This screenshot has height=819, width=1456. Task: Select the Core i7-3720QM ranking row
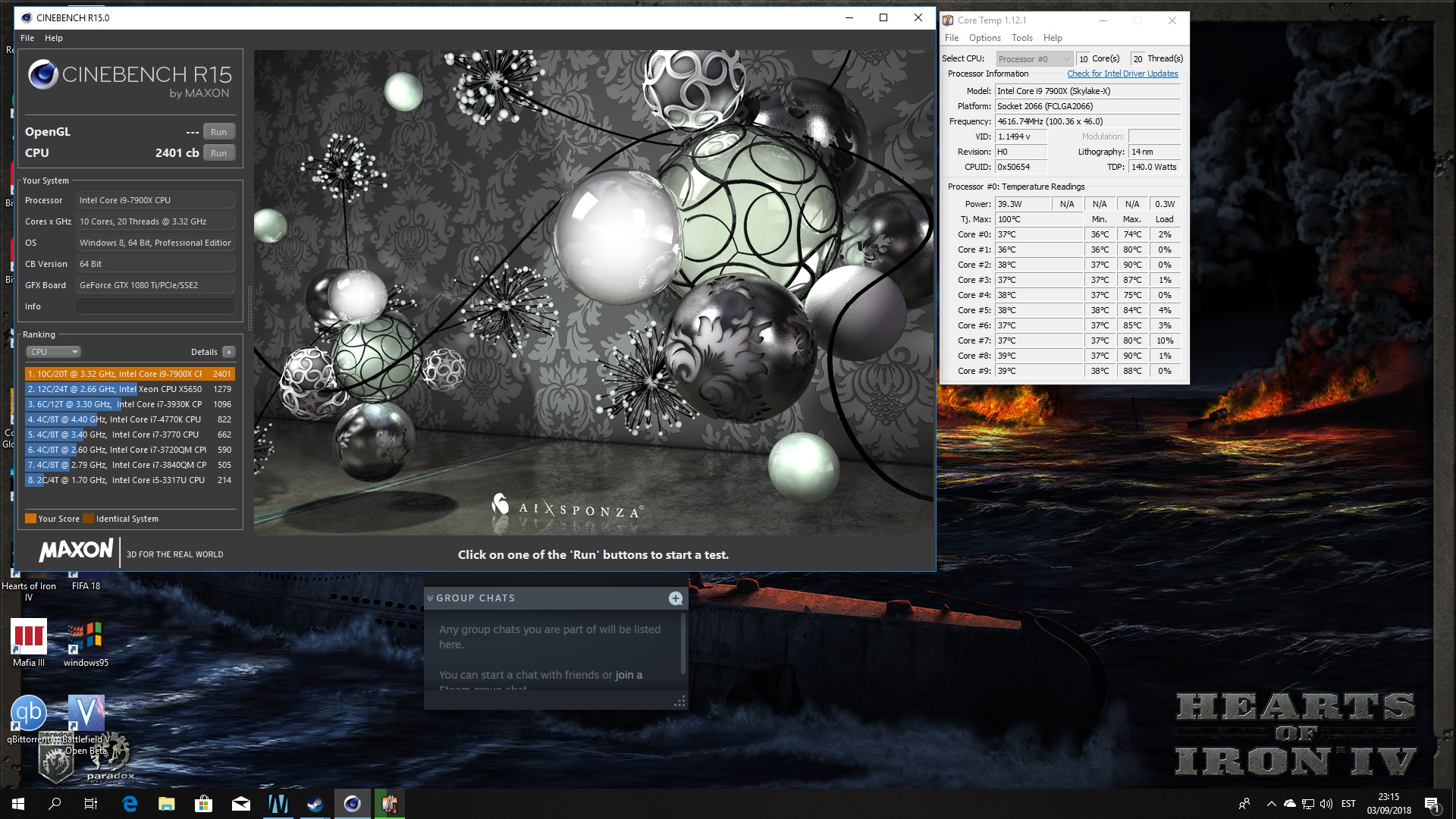coord(130,450)
